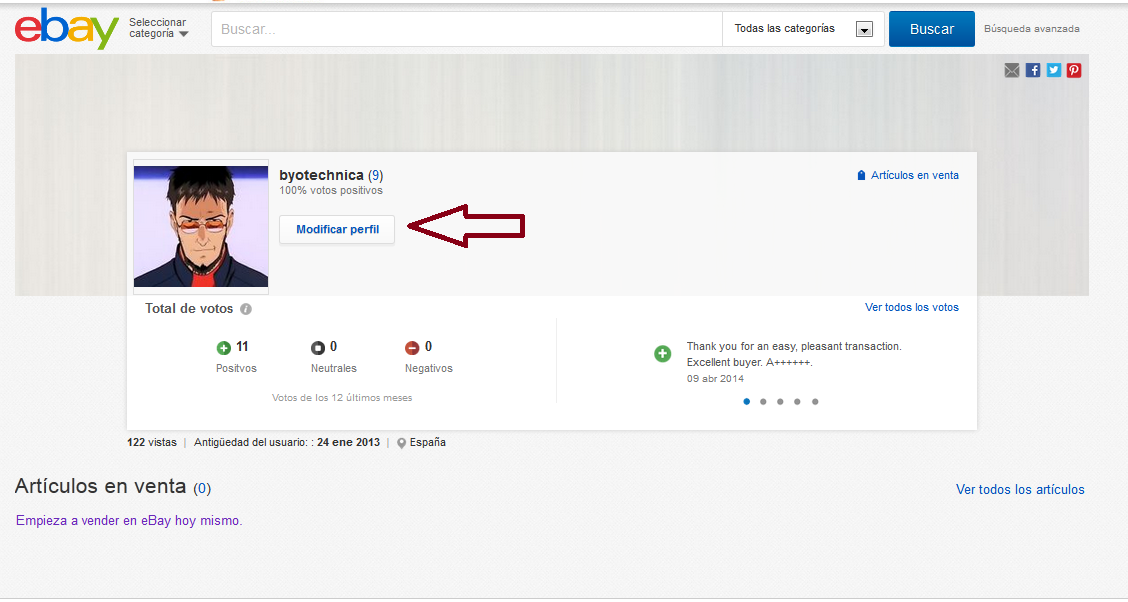The image size is (1128, 602).
Task: Click the 100% votos positivos text
Action: (331, 191)
